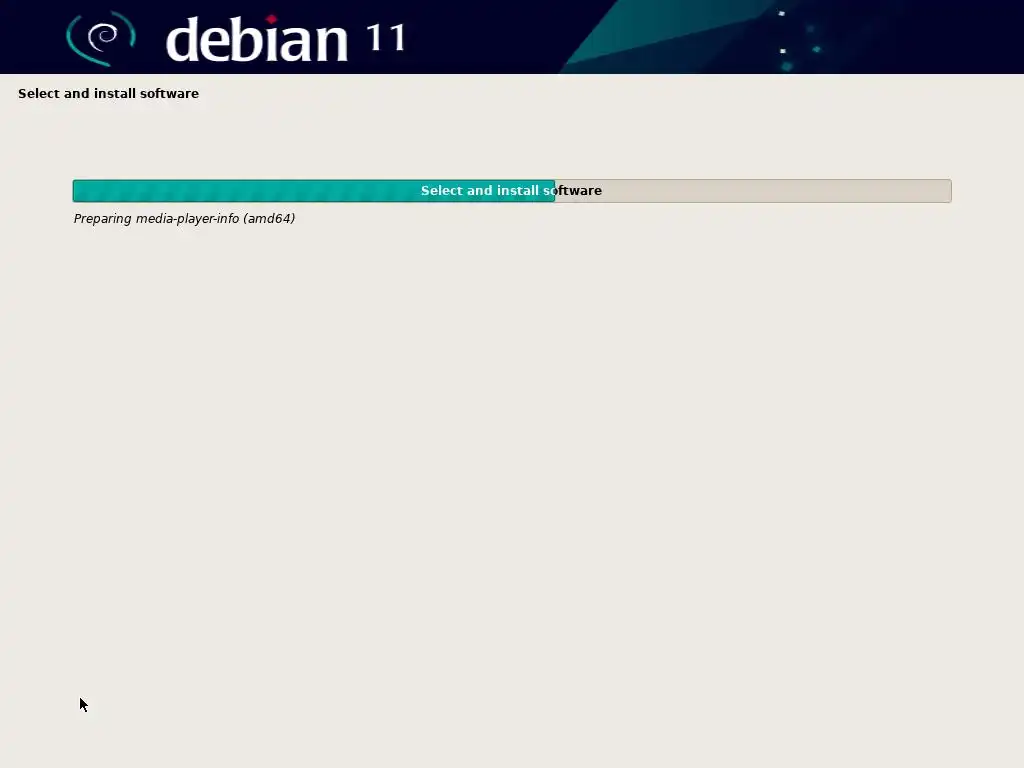Click the 'Preparing media-player-info (amd64)' status text

(x=184, y=219)
